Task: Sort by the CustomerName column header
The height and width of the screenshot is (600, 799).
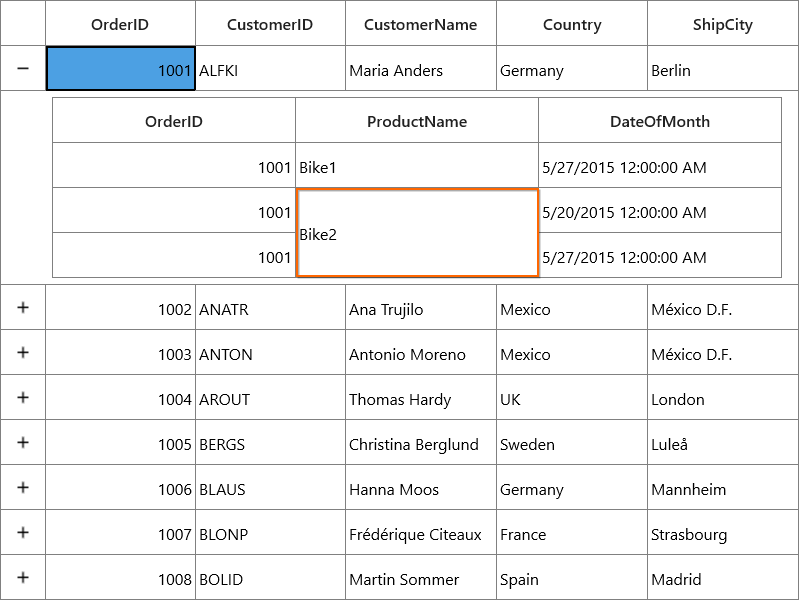Action: 420,24
